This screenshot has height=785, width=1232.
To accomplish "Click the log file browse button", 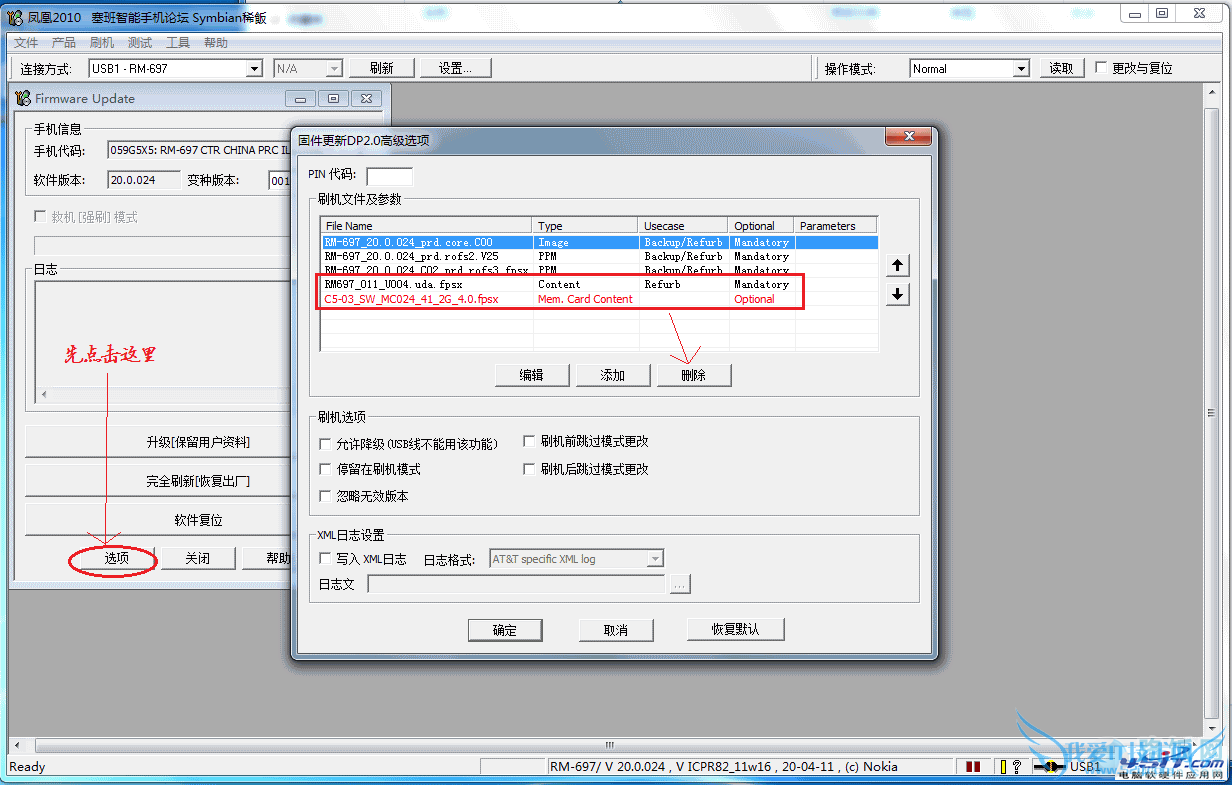I will coord(680,584).
